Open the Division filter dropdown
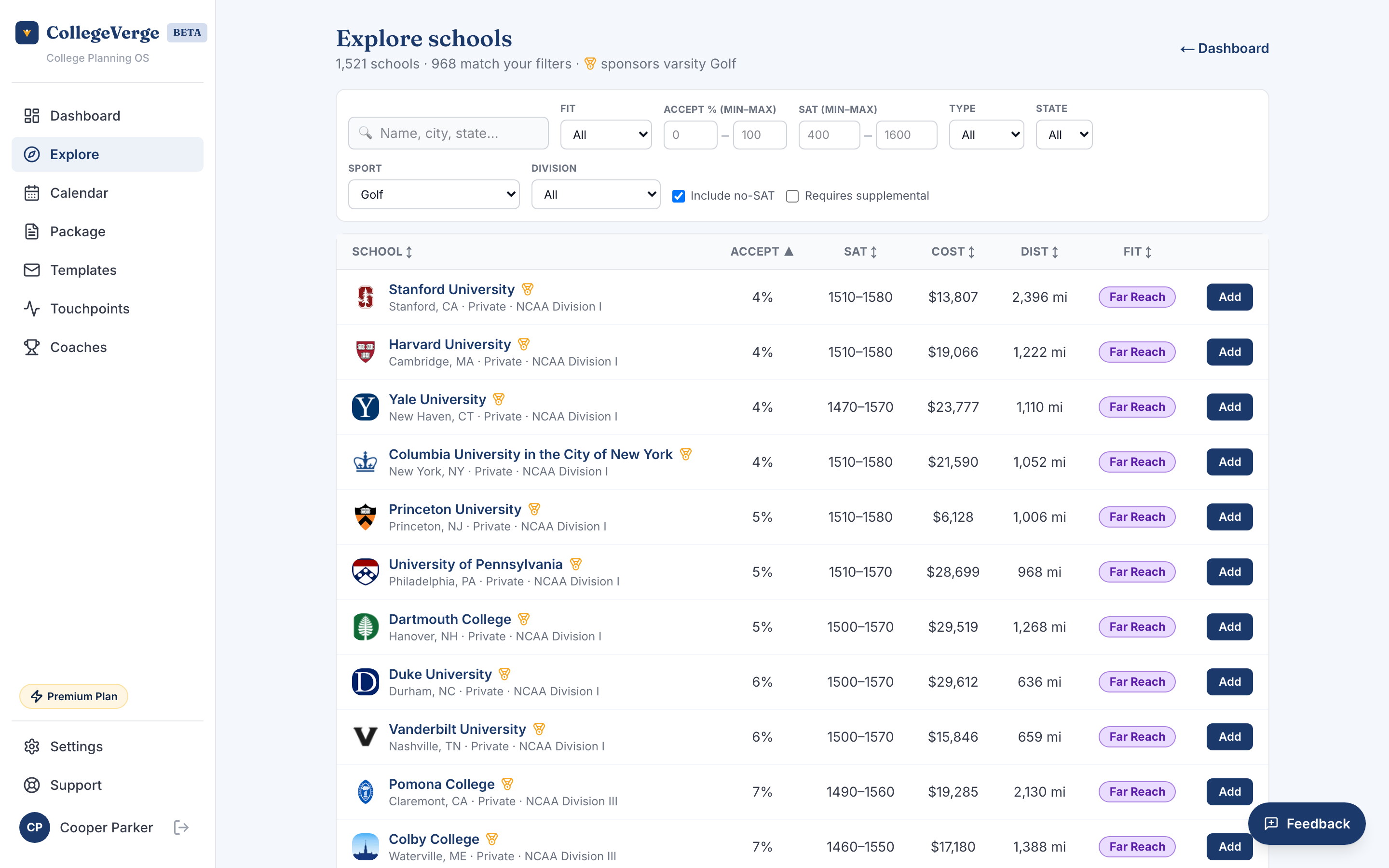The height and width of the screenshot is (868, 1389). (596, 195)
